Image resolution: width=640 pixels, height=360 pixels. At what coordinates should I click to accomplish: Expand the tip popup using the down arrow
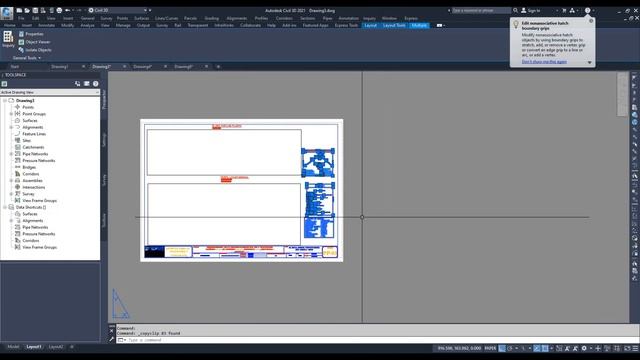click(x=589, y=62)
